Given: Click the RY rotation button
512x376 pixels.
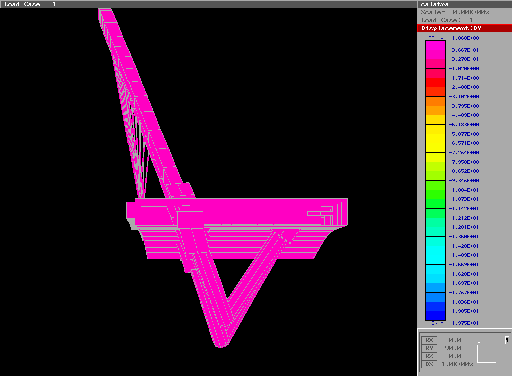Looking at the screenshot, I should click(429, 348).
